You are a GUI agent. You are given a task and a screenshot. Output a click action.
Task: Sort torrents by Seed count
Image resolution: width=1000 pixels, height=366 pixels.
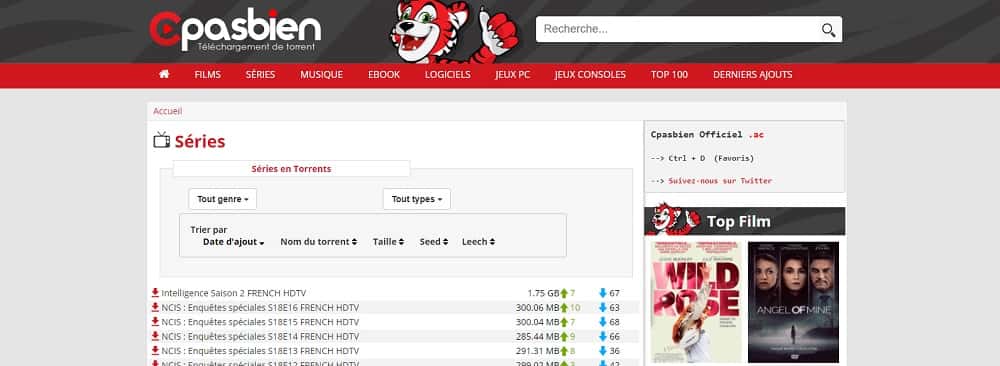click(434, 242)
